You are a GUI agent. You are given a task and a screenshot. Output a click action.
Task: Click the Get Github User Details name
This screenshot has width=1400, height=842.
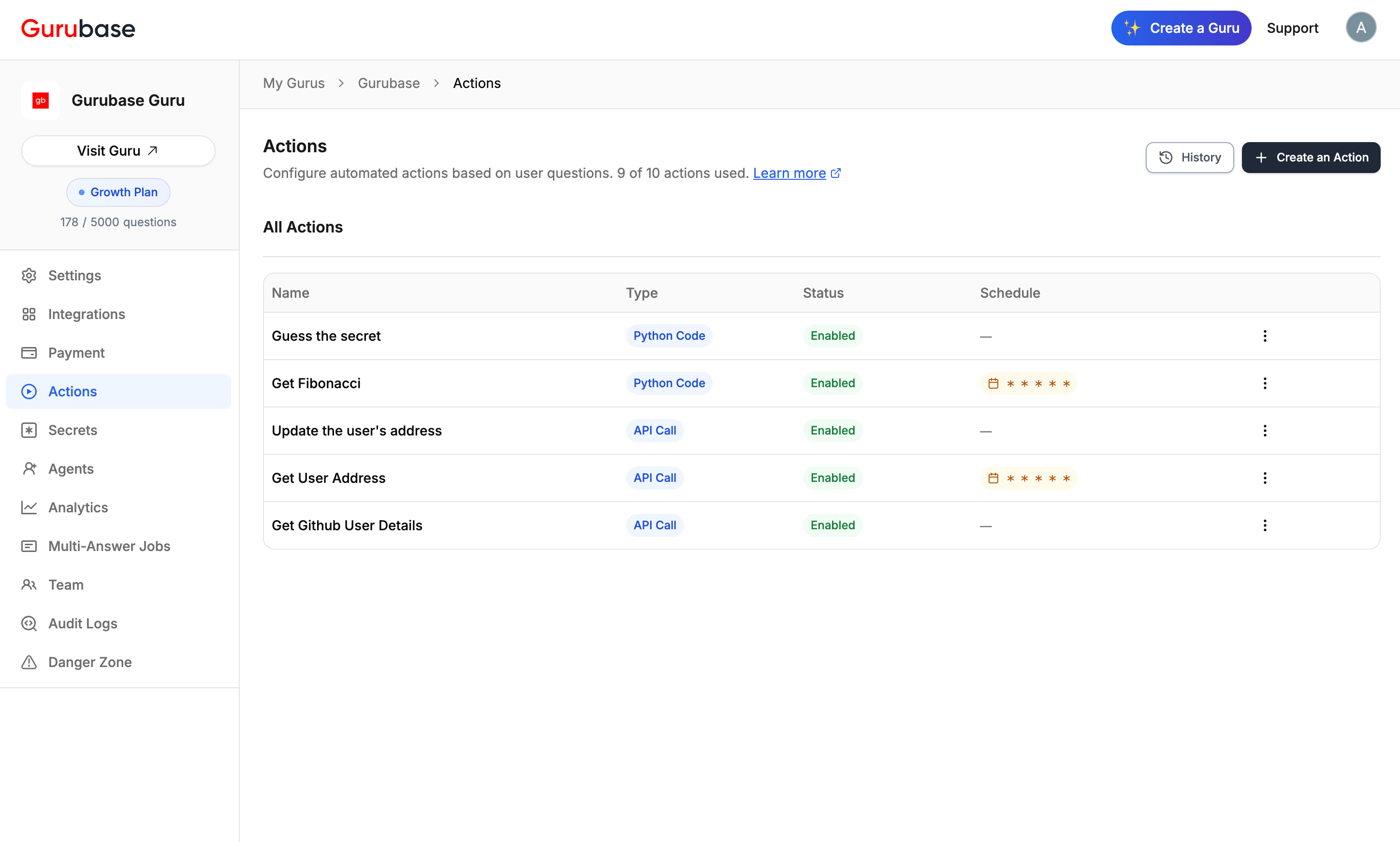pos(347,525)
